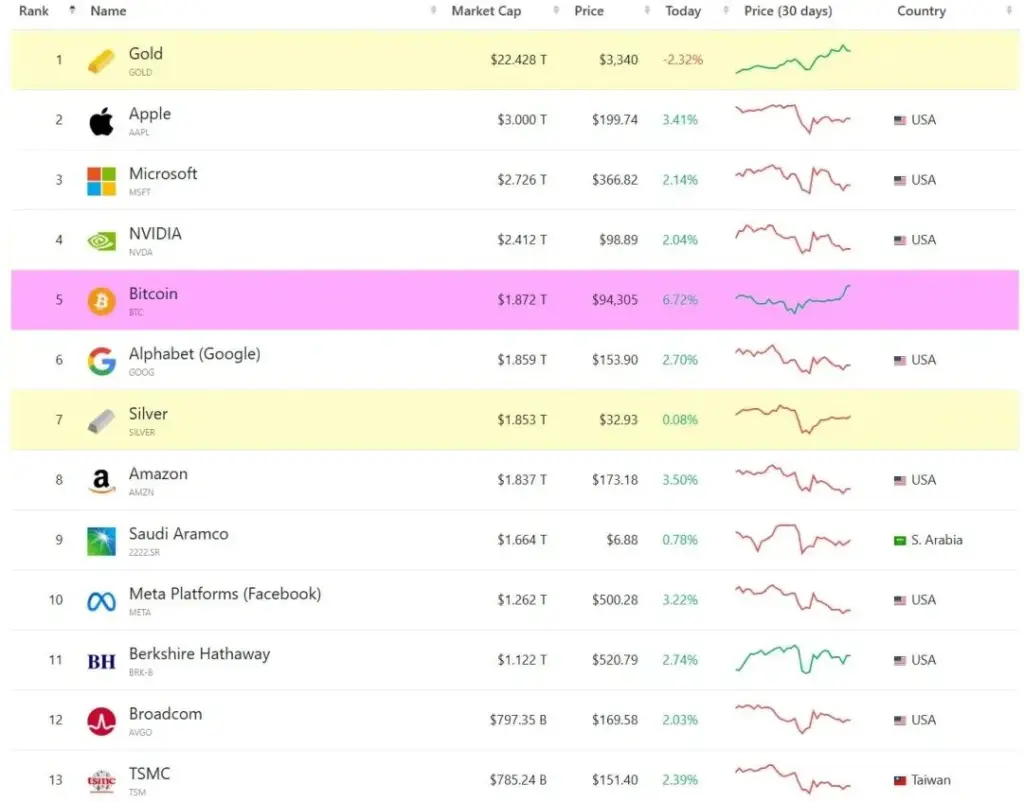Viewport: 1024px width, 802px height.
Task: Select the Apple logo icon
Action: (x=100, y=119)
